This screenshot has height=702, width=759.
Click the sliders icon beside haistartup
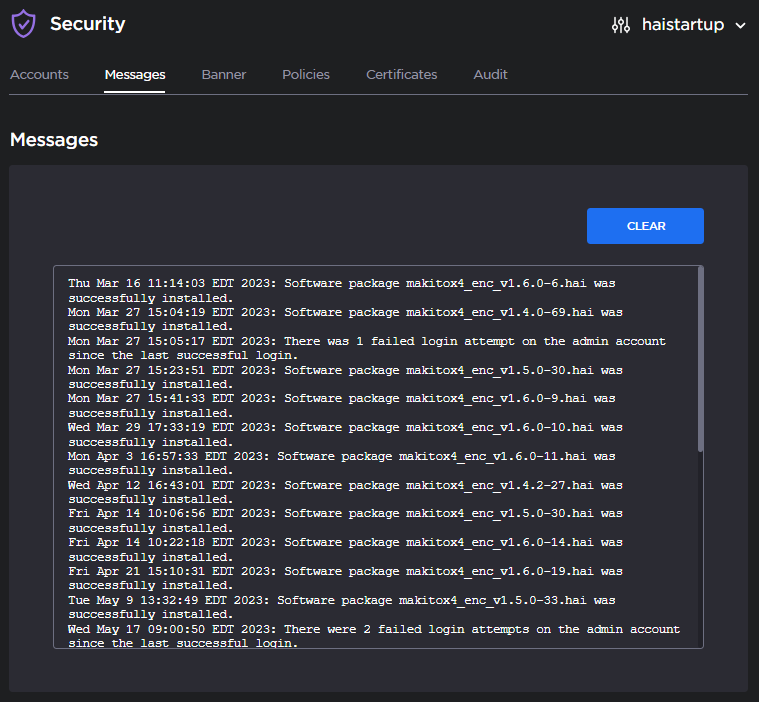[x=621, y=25]
